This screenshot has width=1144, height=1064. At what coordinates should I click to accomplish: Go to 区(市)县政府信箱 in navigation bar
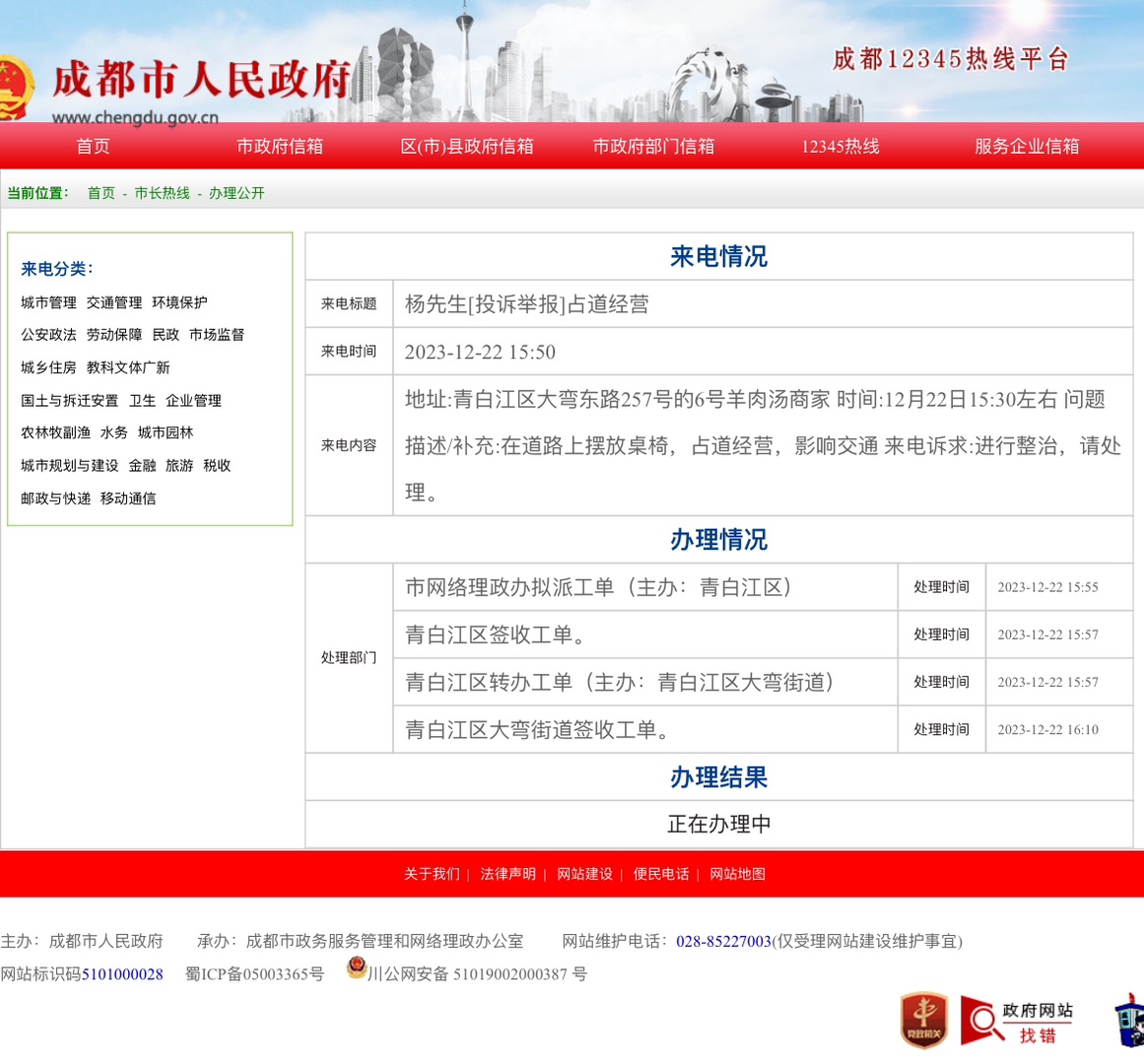click(467, 147)
